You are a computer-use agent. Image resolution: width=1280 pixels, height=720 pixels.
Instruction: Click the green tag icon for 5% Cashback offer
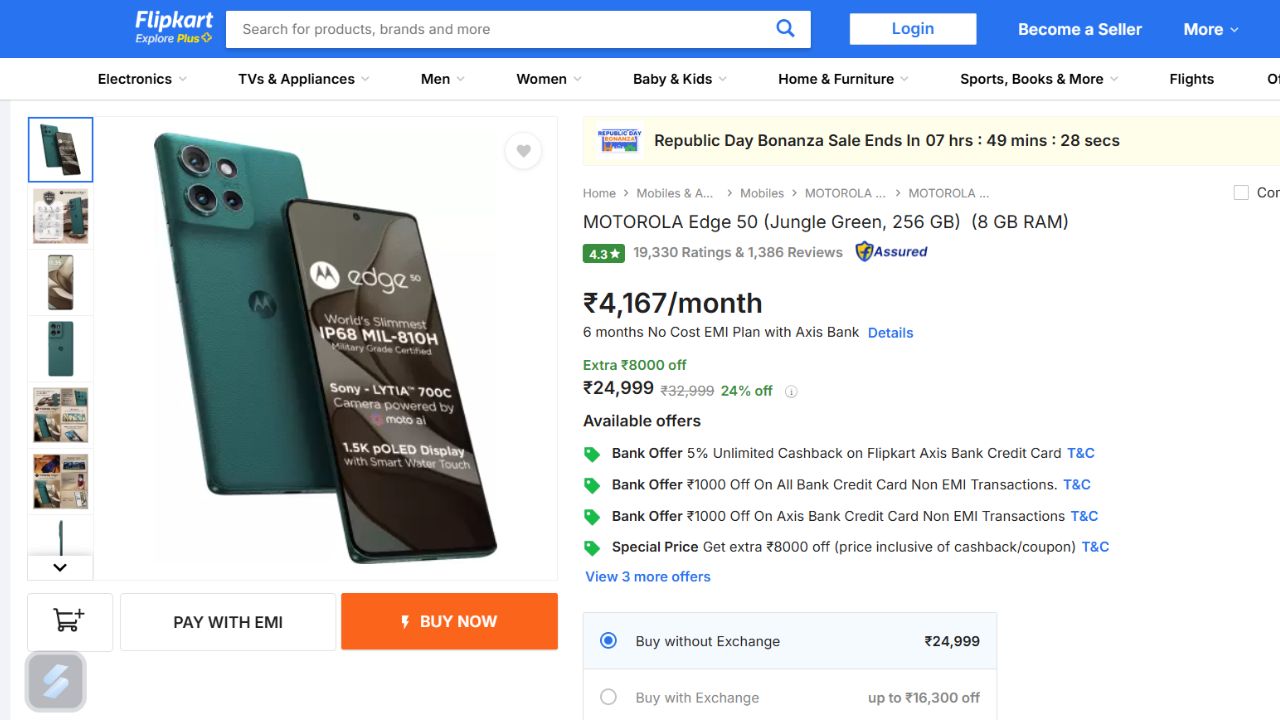pos(592,454)
